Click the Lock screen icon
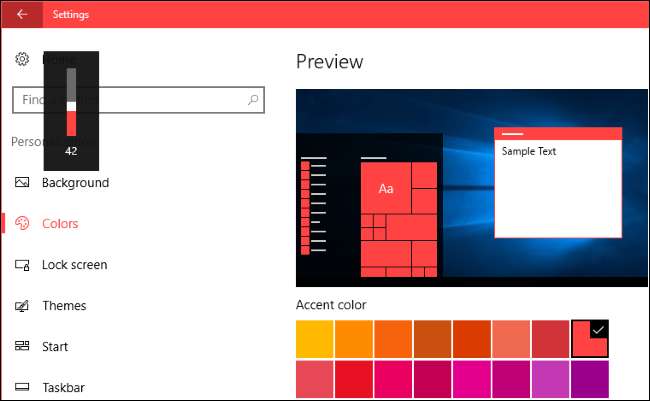 (22, 265)
